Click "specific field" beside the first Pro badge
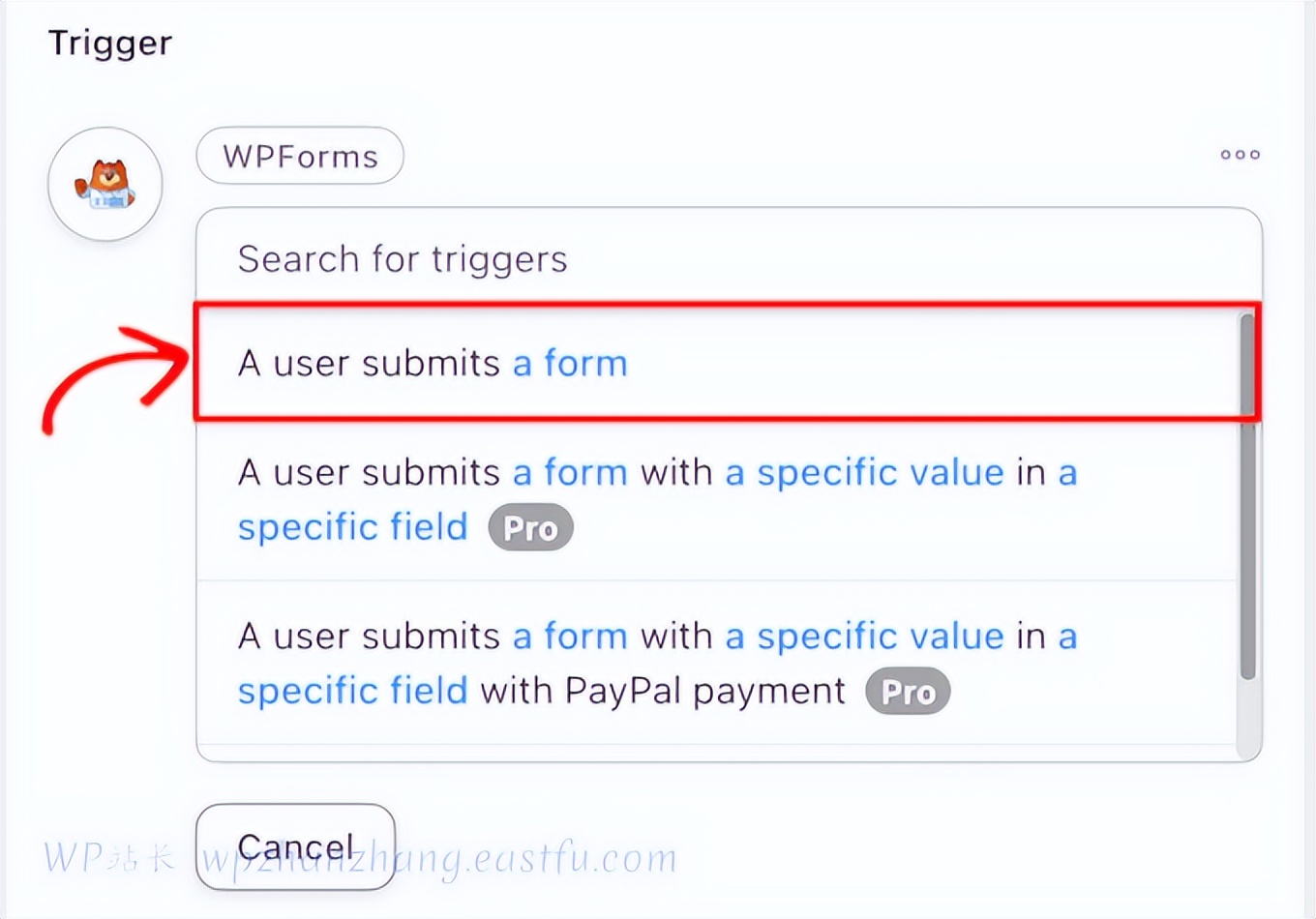This screenshot has width=1316, height=919. [353, 527]
